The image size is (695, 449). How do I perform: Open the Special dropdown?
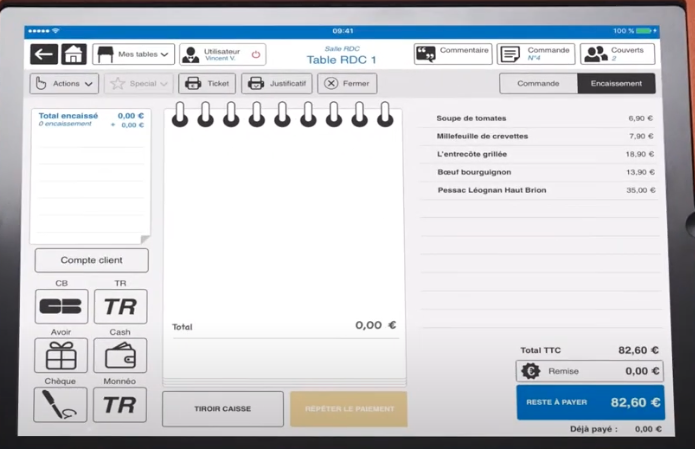[x=139, y=84]
